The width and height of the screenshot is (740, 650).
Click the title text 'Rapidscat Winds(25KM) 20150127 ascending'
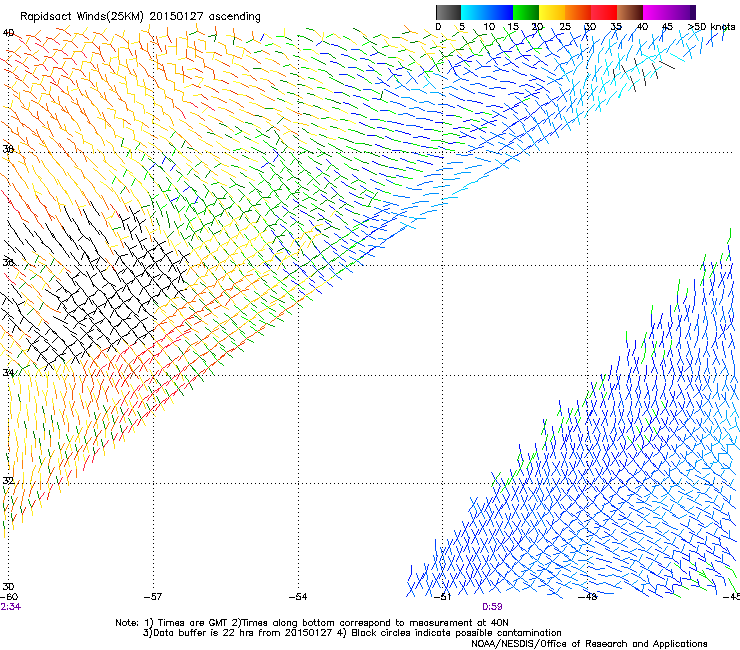140,17
